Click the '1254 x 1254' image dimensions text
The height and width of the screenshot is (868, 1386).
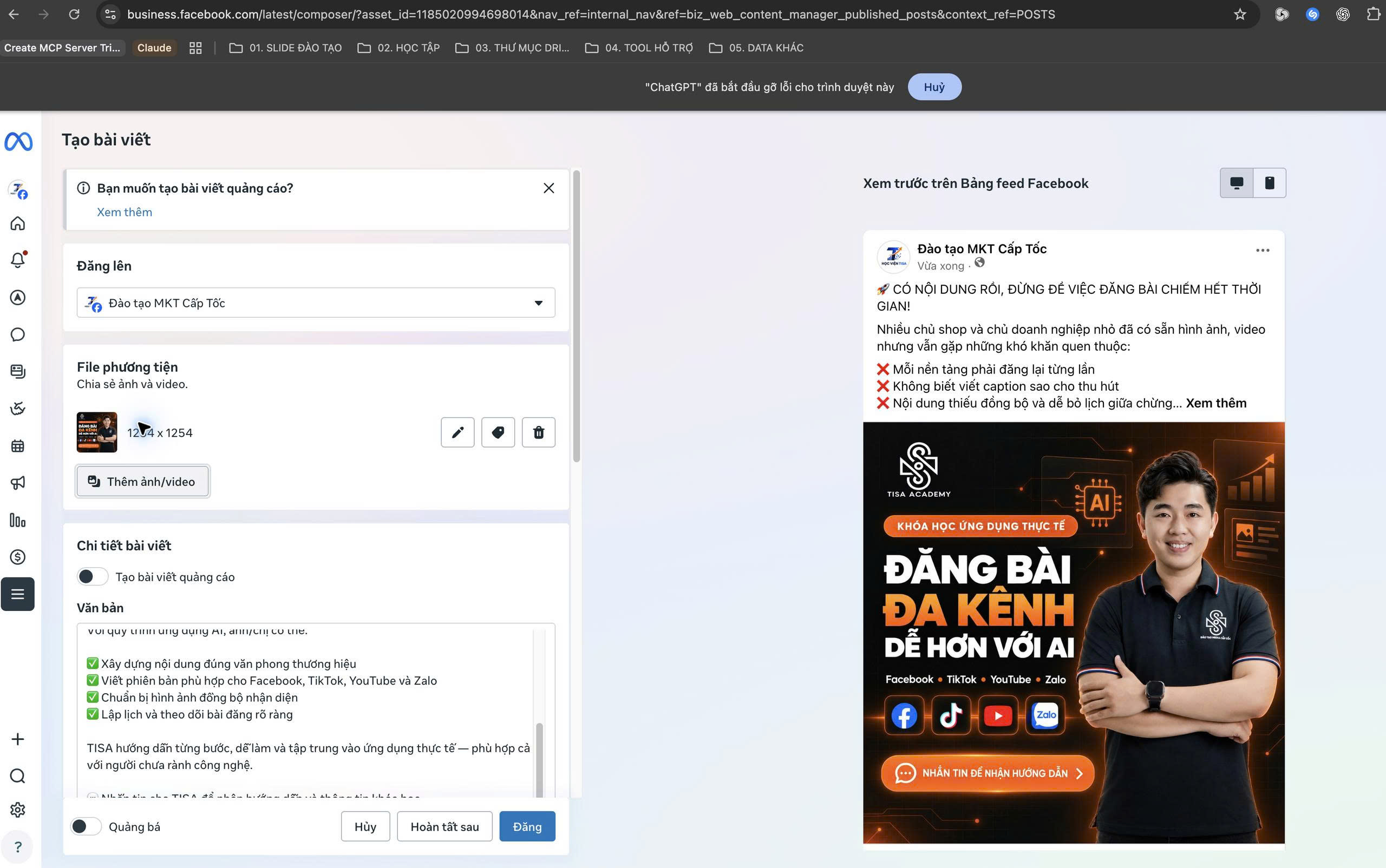point(160,433)
